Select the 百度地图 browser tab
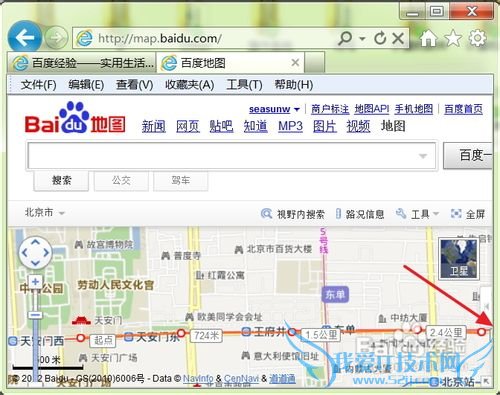Image resolution: width=500 pixels, height=395 pixels. coord(230,63)
